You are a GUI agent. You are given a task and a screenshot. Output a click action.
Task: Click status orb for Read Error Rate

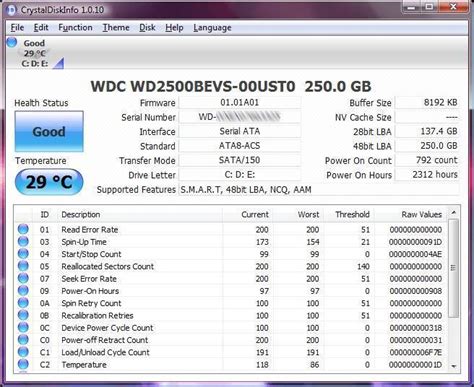coord(23,229)
